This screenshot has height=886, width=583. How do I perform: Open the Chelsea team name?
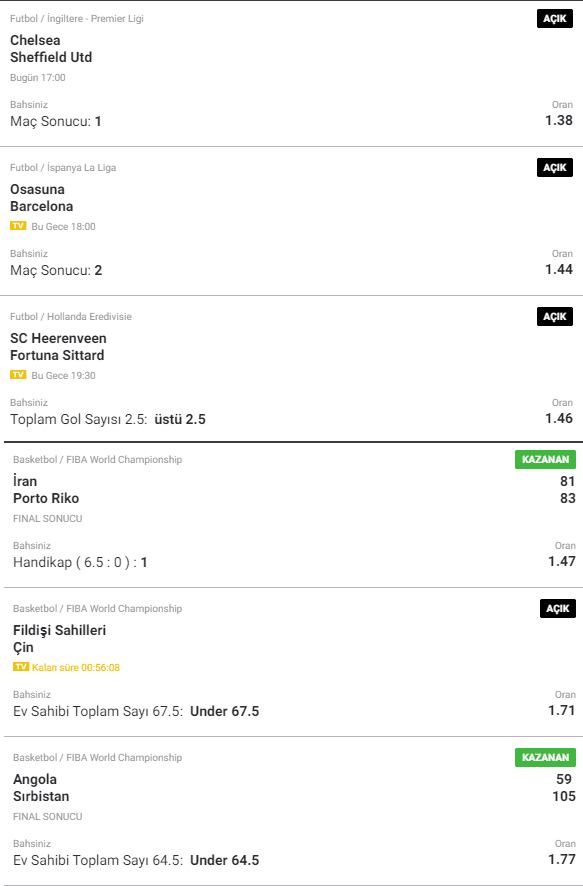(35, 41)
